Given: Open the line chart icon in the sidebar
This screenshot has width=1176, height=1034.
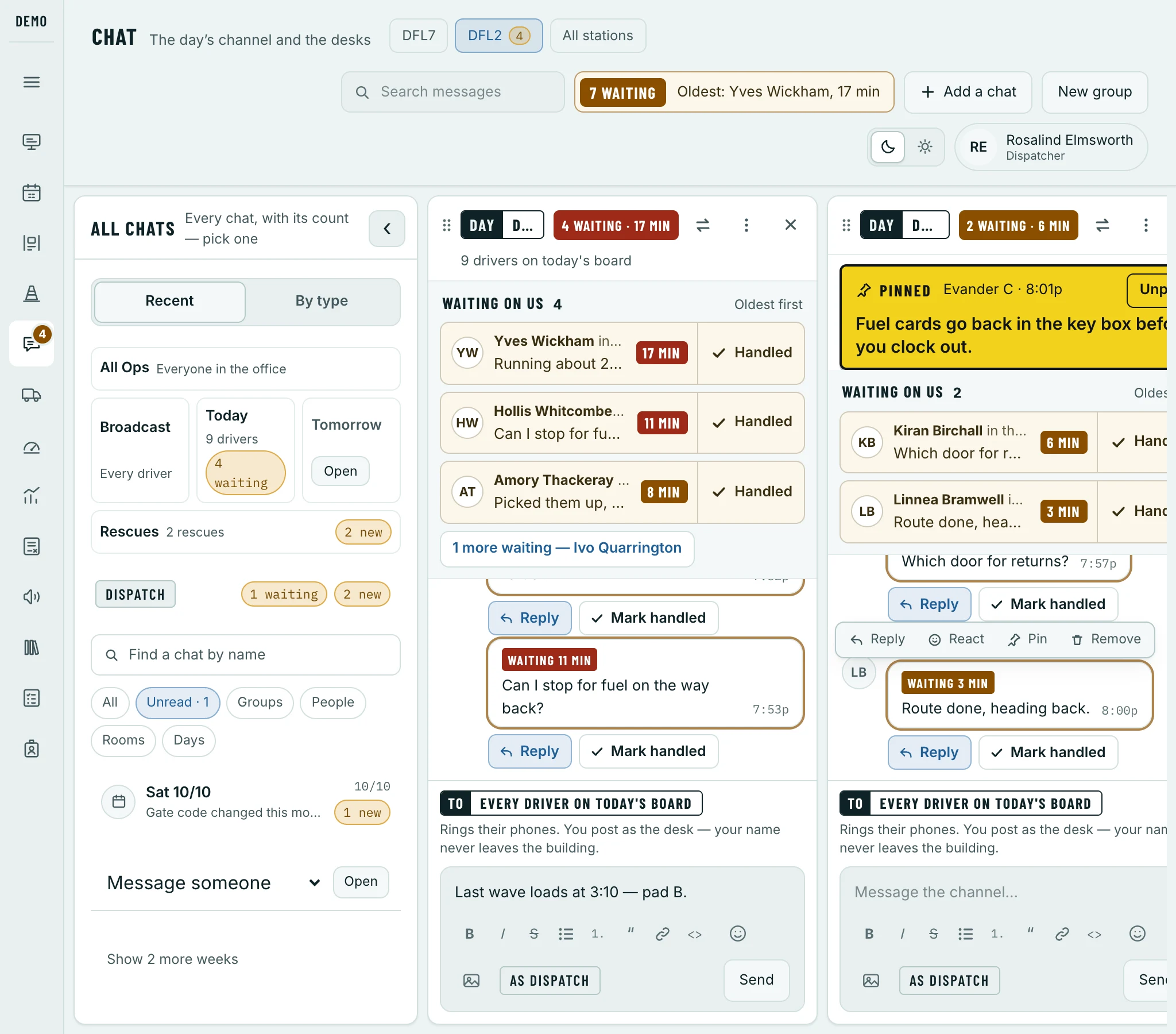Looking at the screenshot, I should (32, 495).
